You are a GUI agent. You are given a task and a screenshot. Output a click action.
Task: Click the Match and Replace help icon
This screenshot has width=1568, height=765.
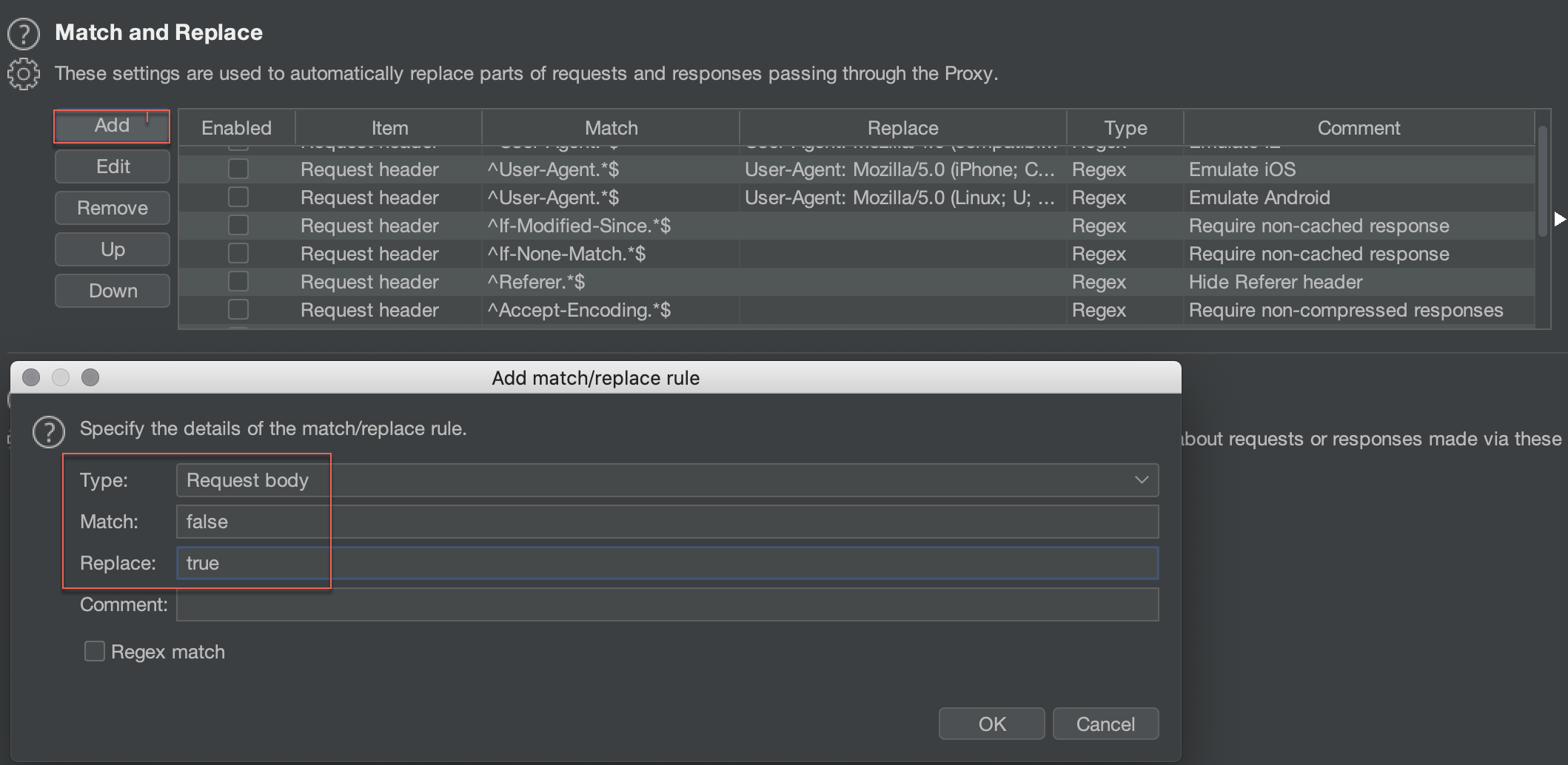pos(24,34)
